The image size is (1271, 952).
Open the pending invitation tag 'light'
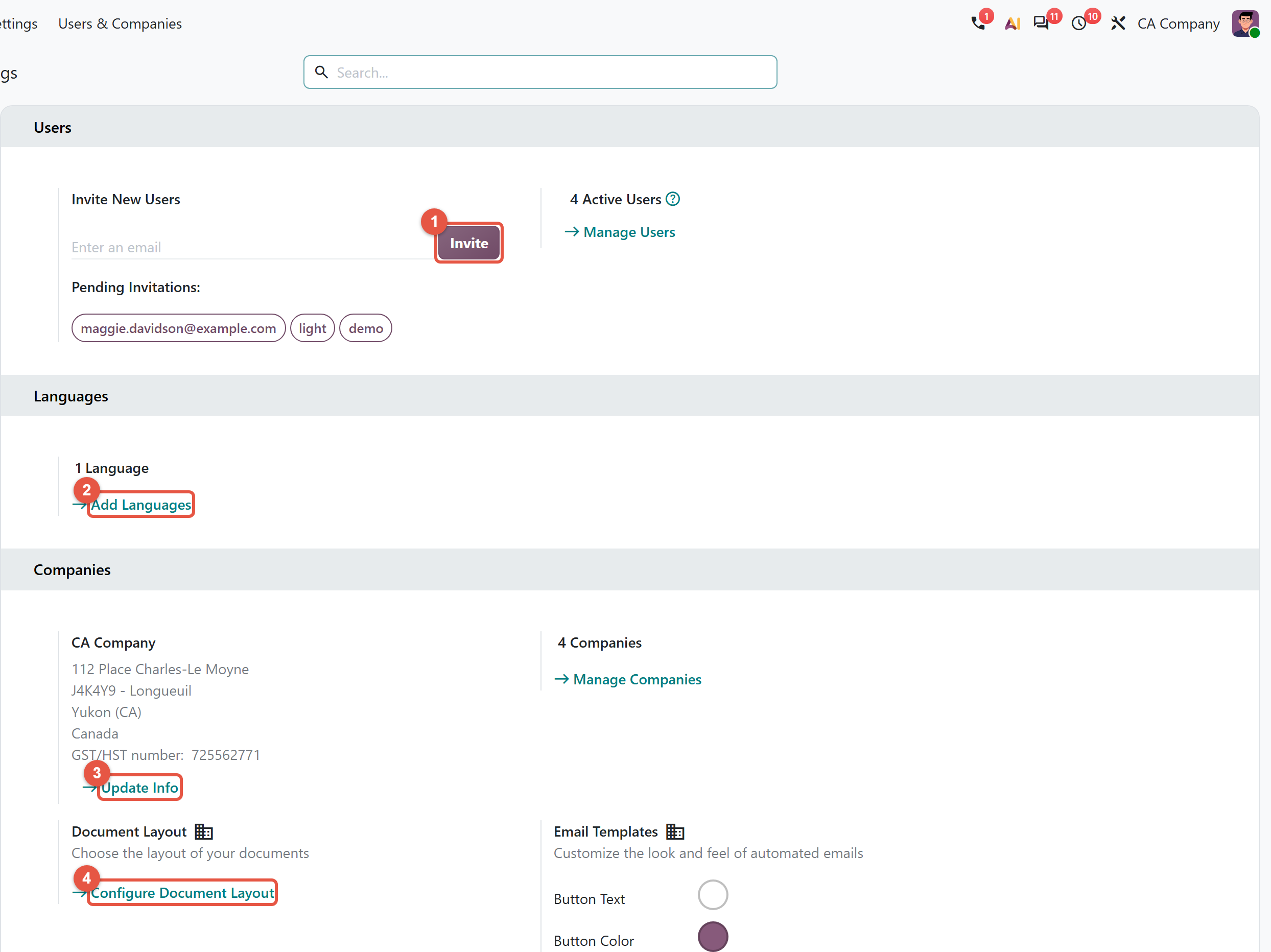[x=313, y=328]
